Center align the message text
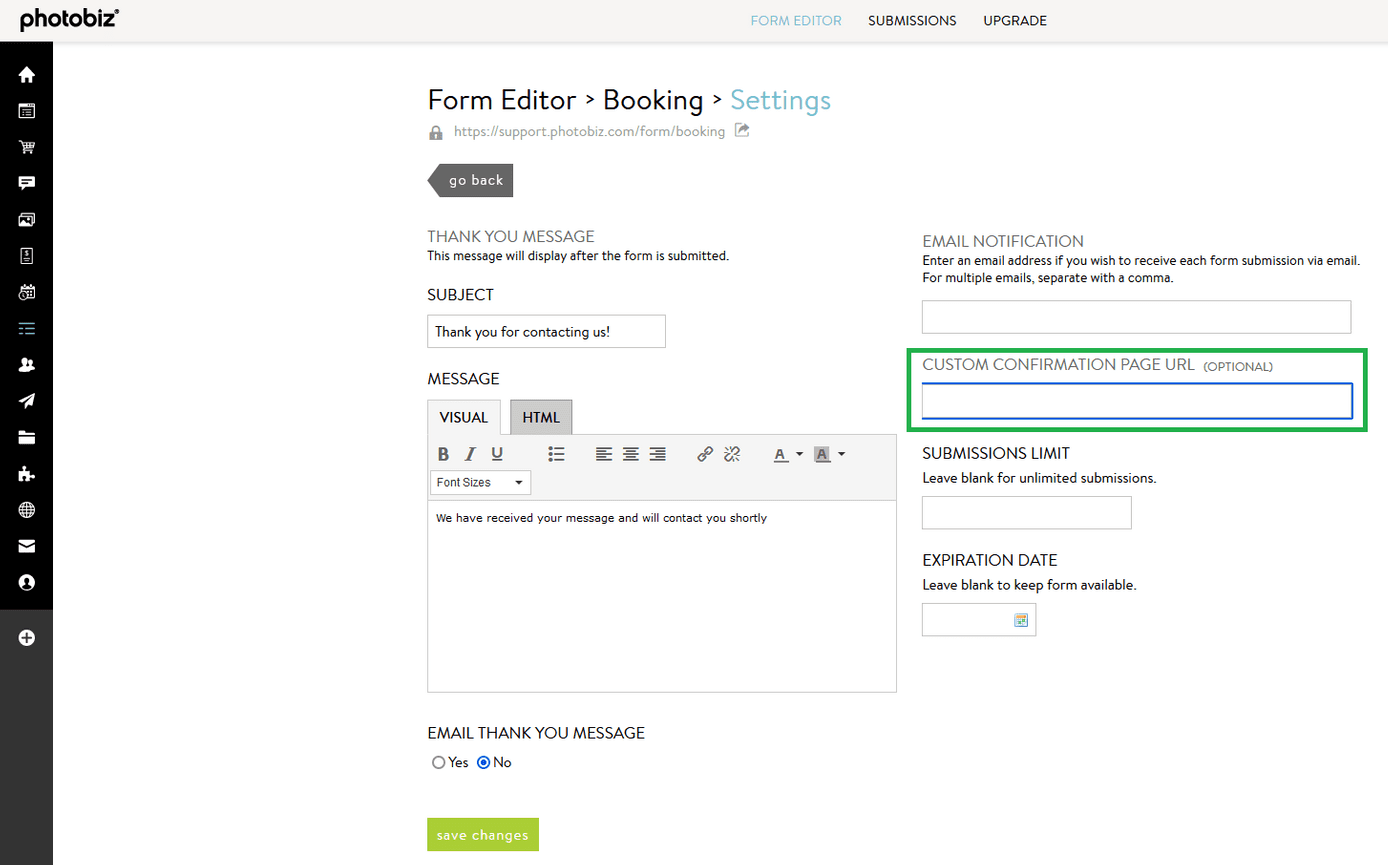Viewport: 1388px width, 865px height. (630, 453)
